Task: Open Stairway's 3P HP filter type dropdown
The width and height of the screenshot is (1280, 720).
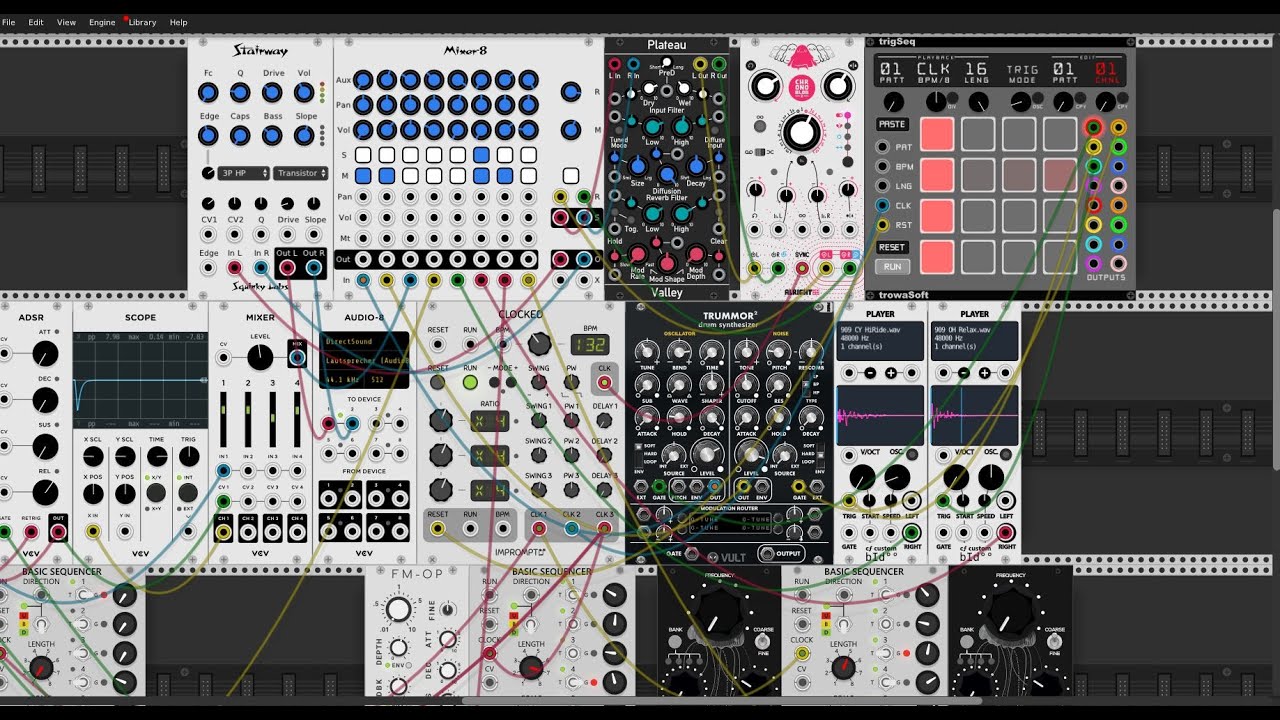Action: click(x=244, y=173)
